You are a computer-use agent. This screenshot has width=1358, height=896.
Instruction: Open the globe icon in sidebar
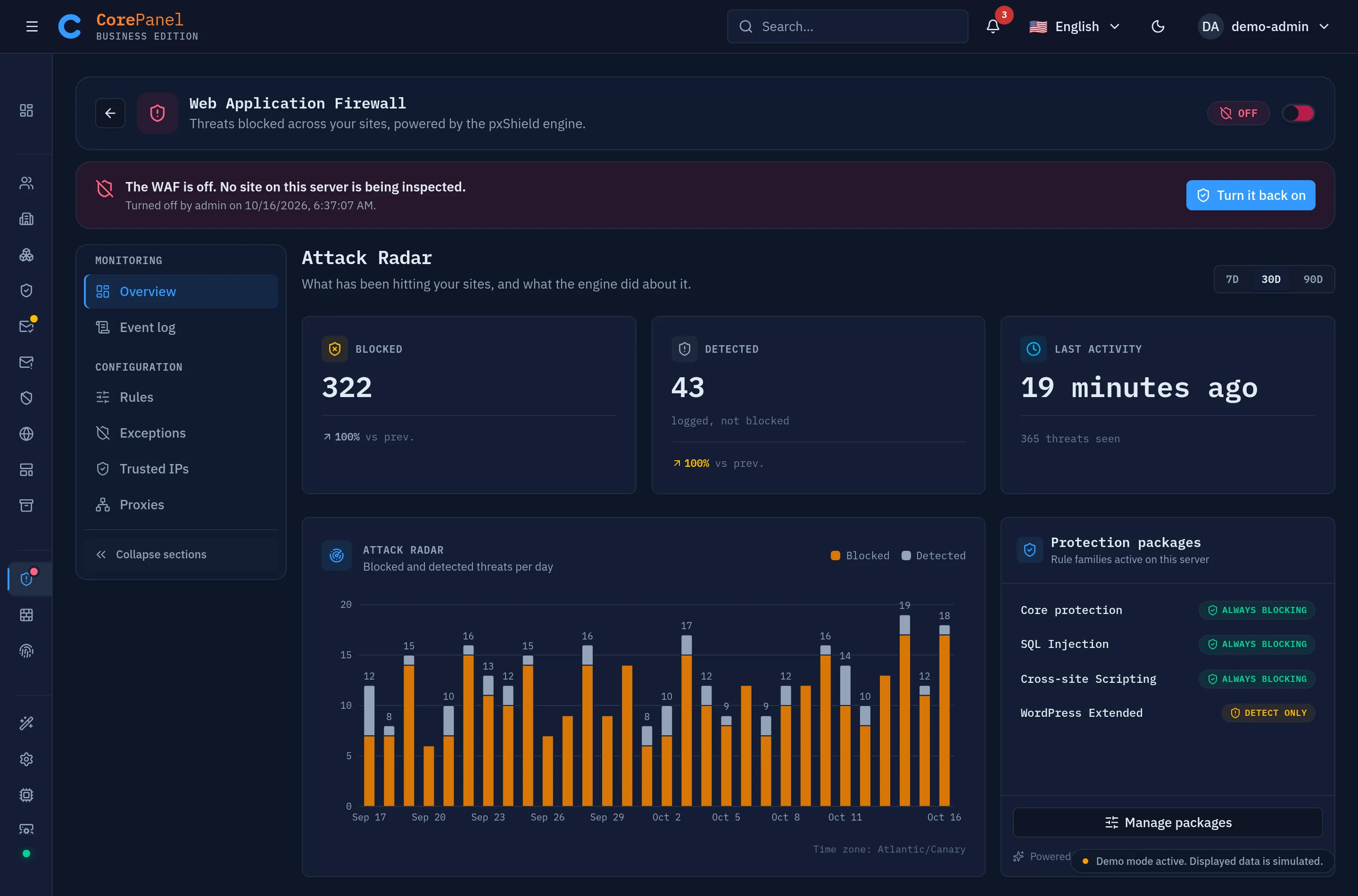pyautogui.click(x=26, y=434)
